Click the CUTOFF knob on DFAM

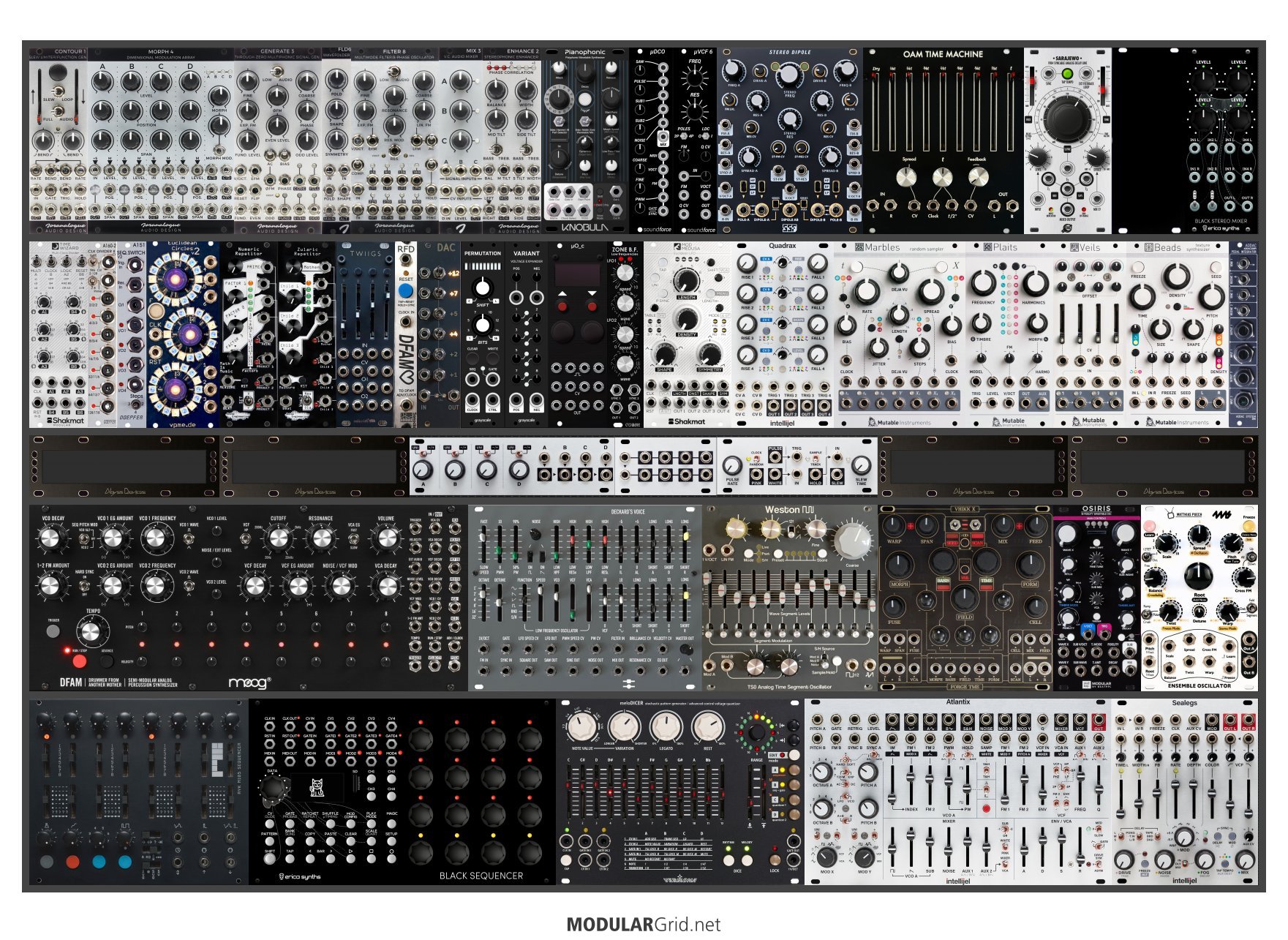pyautogui.click(x=279, y=538)
